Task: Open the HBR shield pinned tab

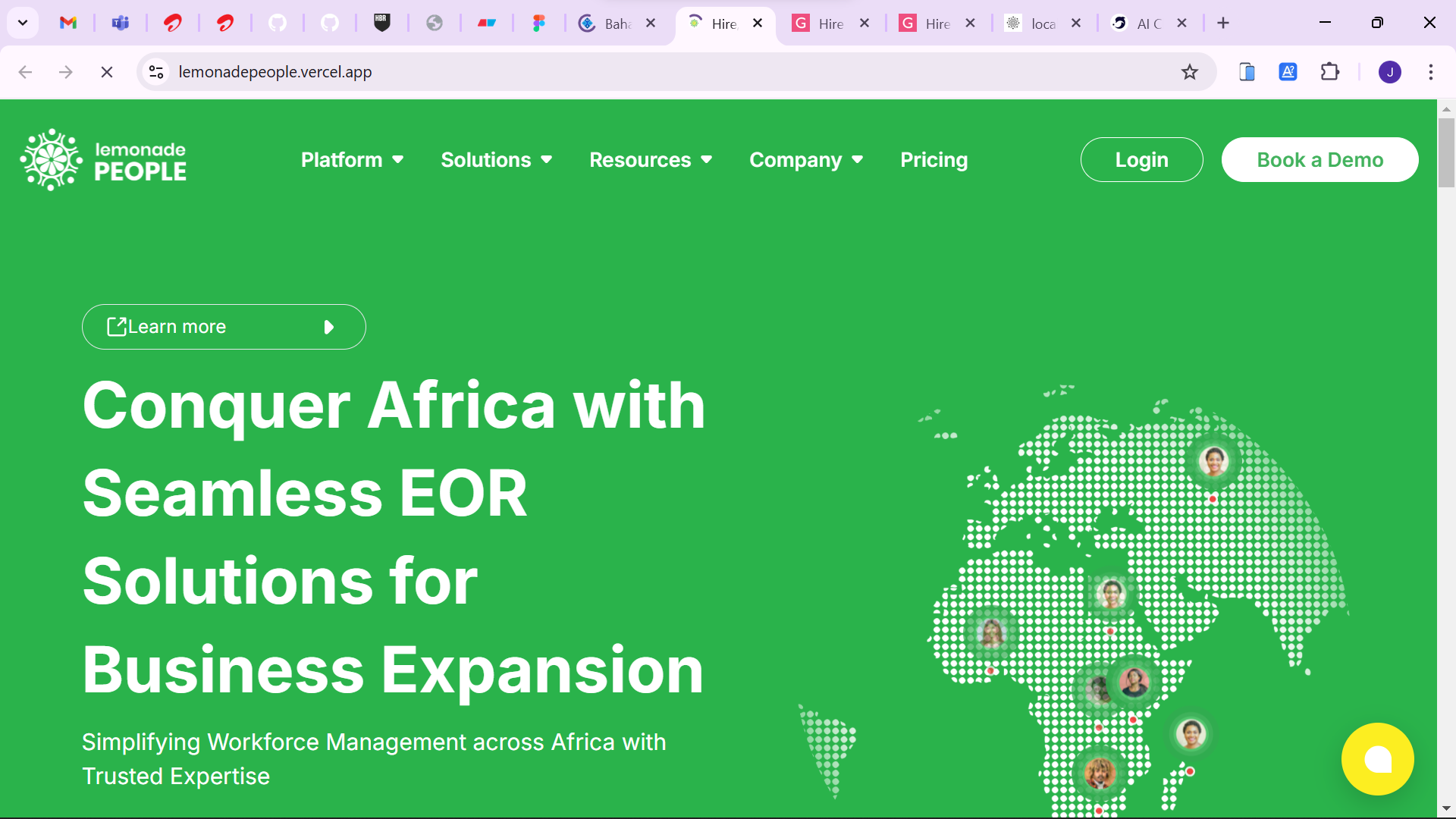Action: [382, 23]
